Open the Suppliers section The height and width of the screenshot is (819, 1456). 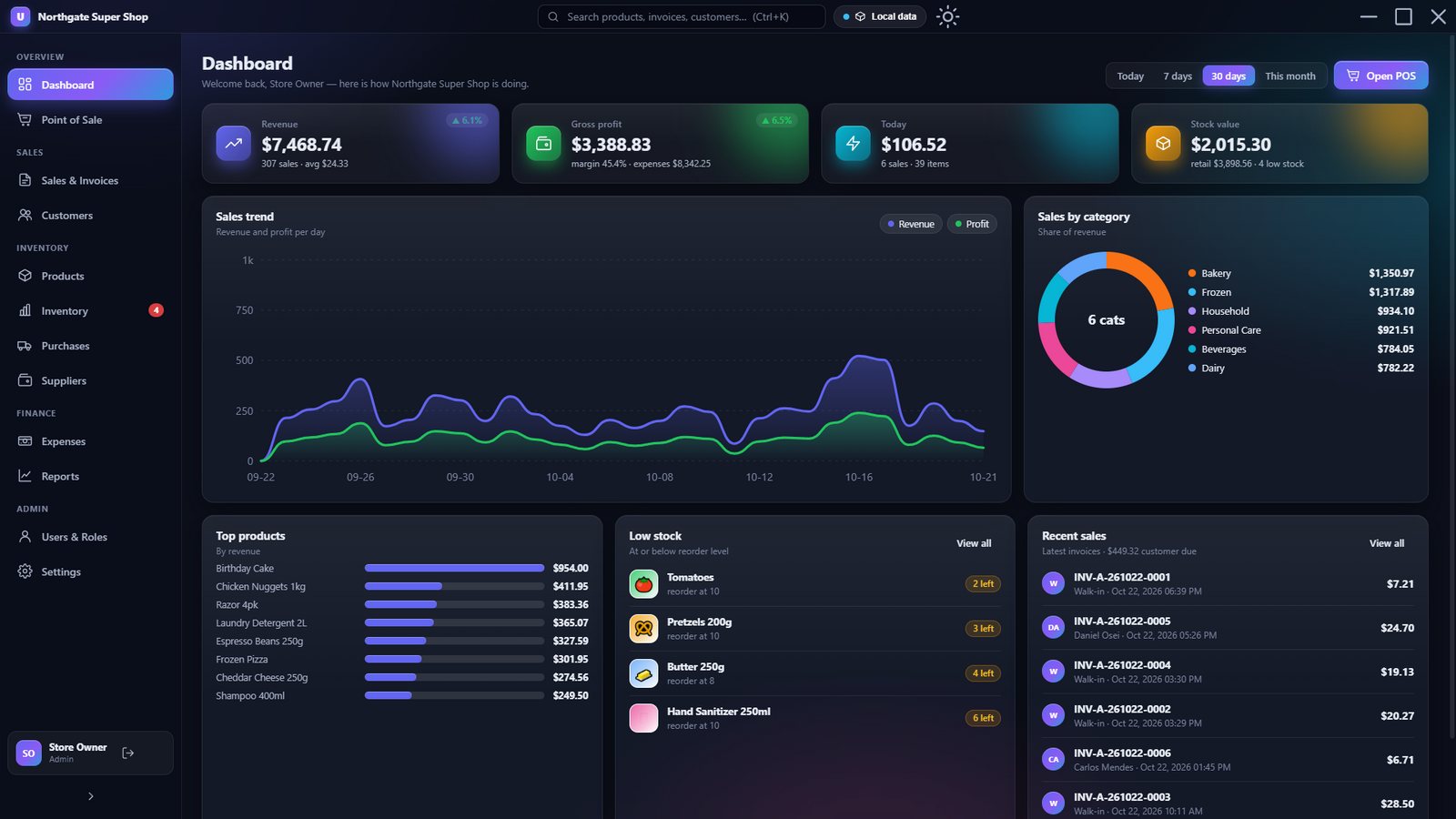pyautogui.click(x=90, y=380)
